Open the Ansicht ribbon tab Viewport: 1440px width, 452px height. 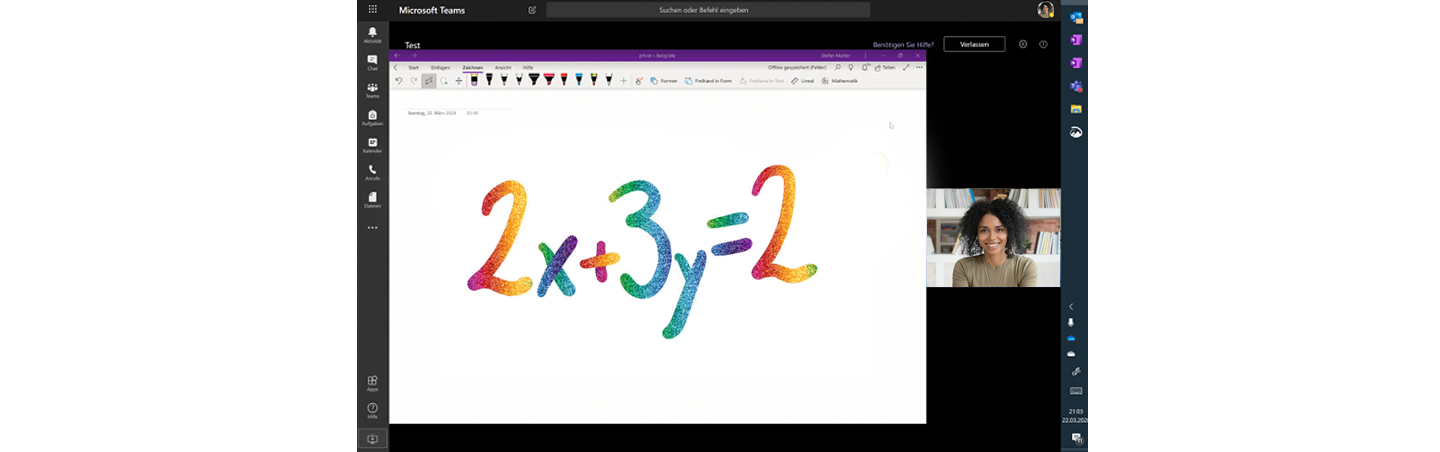click(503, 67)
